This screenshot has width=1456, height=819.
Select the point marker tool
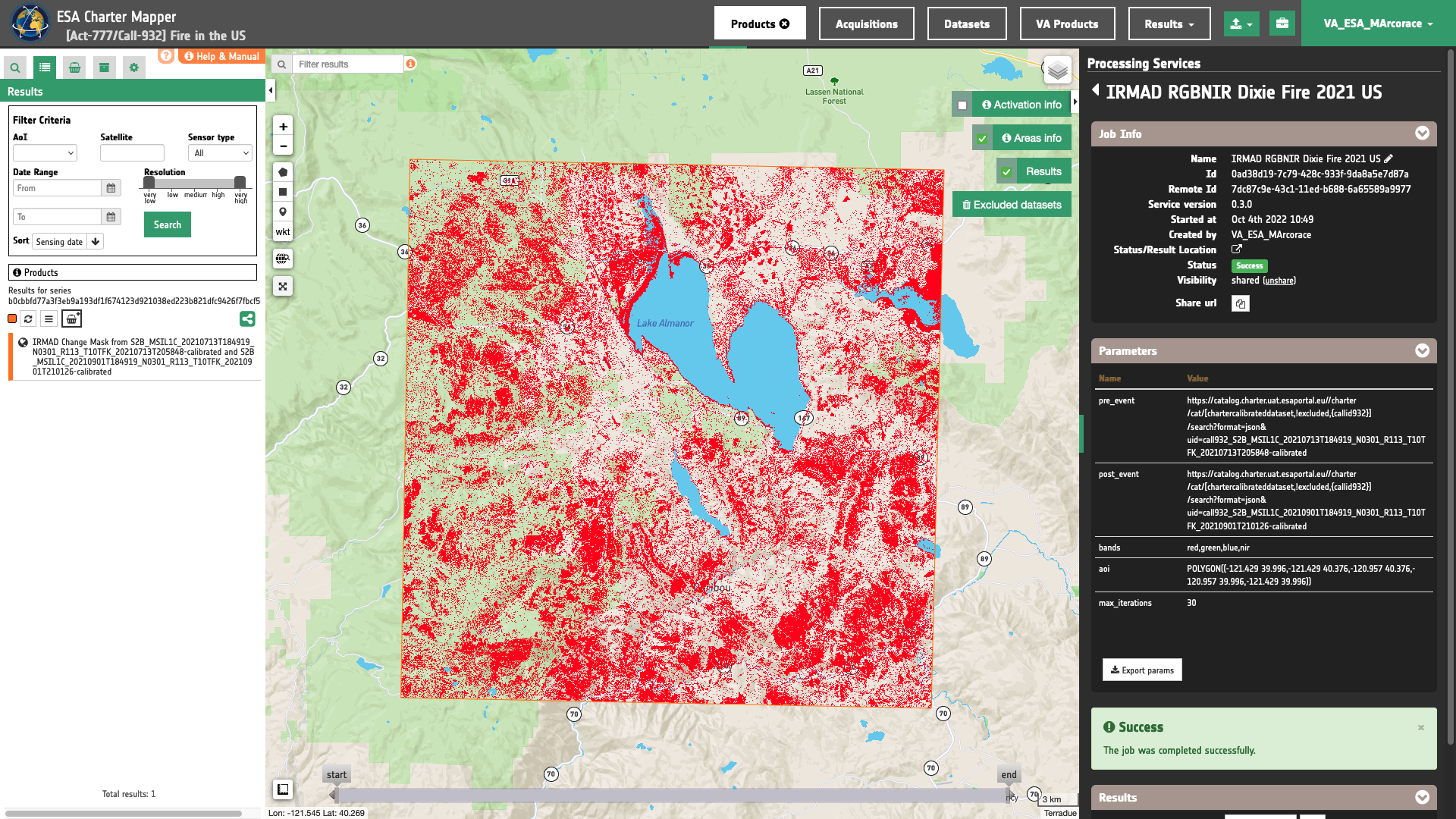pyautogui.click(x=283, y=212)
